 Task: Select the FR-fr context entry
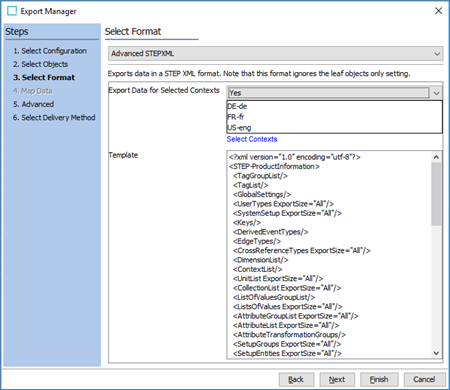235,117
